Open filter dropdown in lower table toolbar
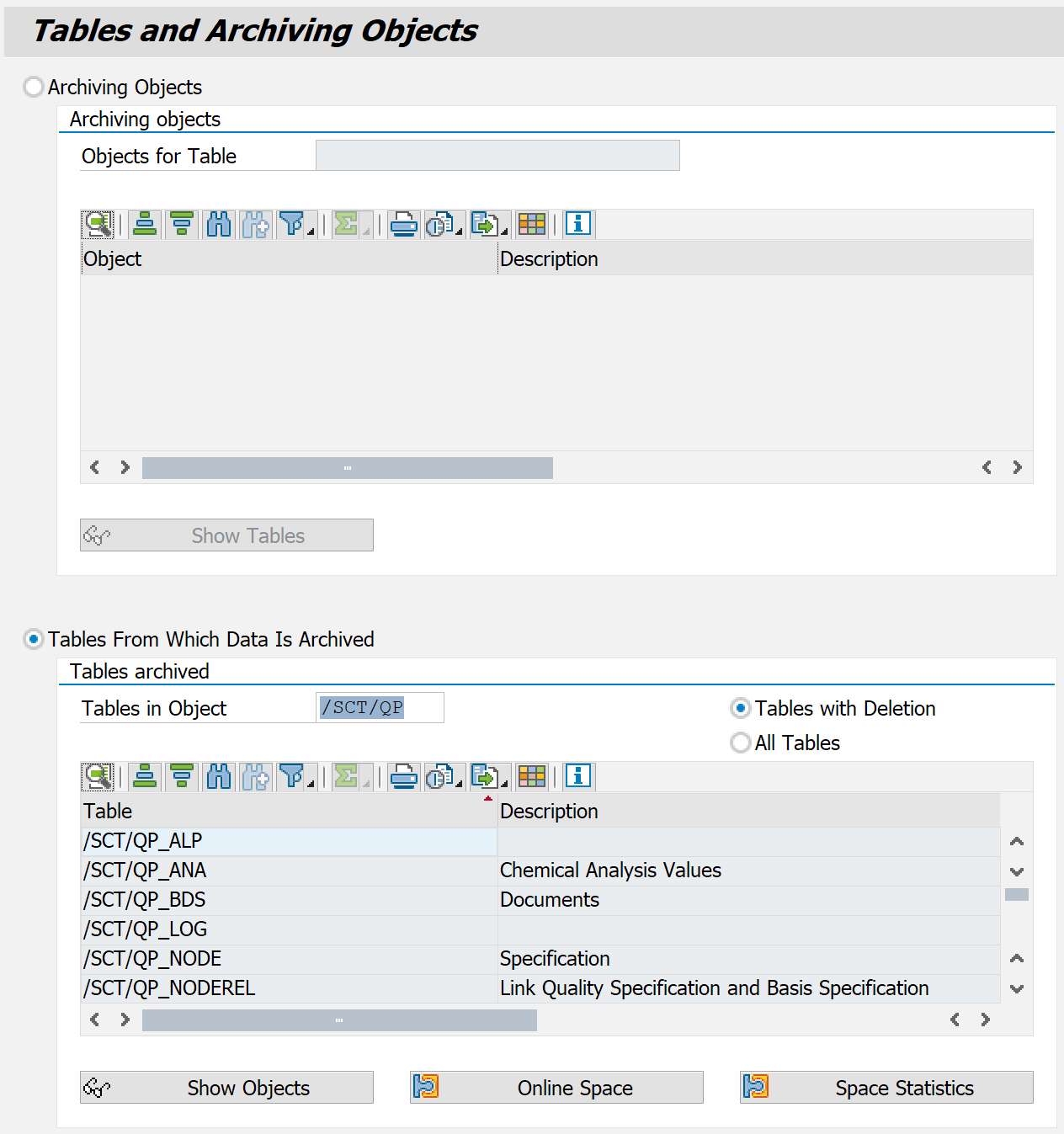 click(x=311, y=783)
